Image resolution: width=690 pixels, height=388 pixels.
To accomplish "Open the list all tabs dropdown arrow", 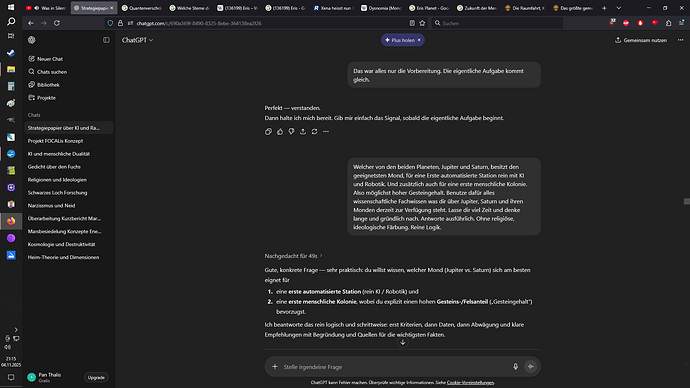I will pos(619,8).
